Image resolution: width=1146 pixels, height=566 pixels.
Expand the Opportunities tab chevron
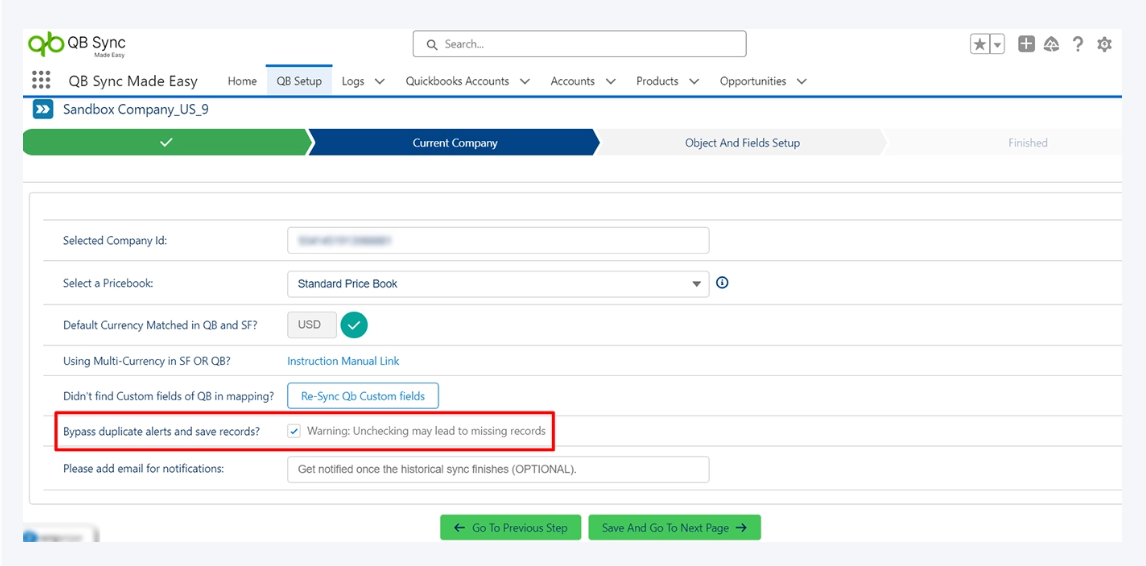click(x=802, y=82)
